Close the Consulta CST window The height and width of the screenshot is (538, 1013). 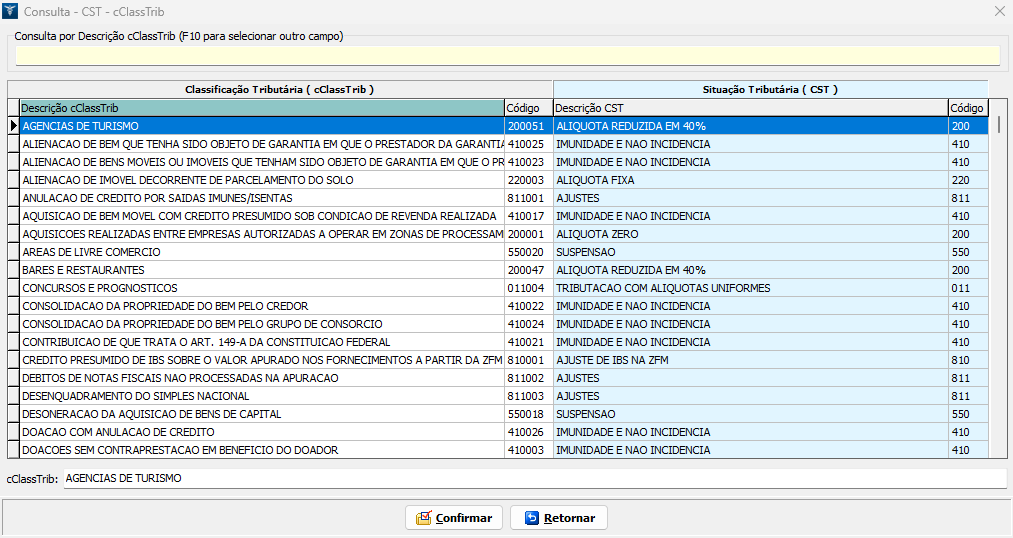998,11
